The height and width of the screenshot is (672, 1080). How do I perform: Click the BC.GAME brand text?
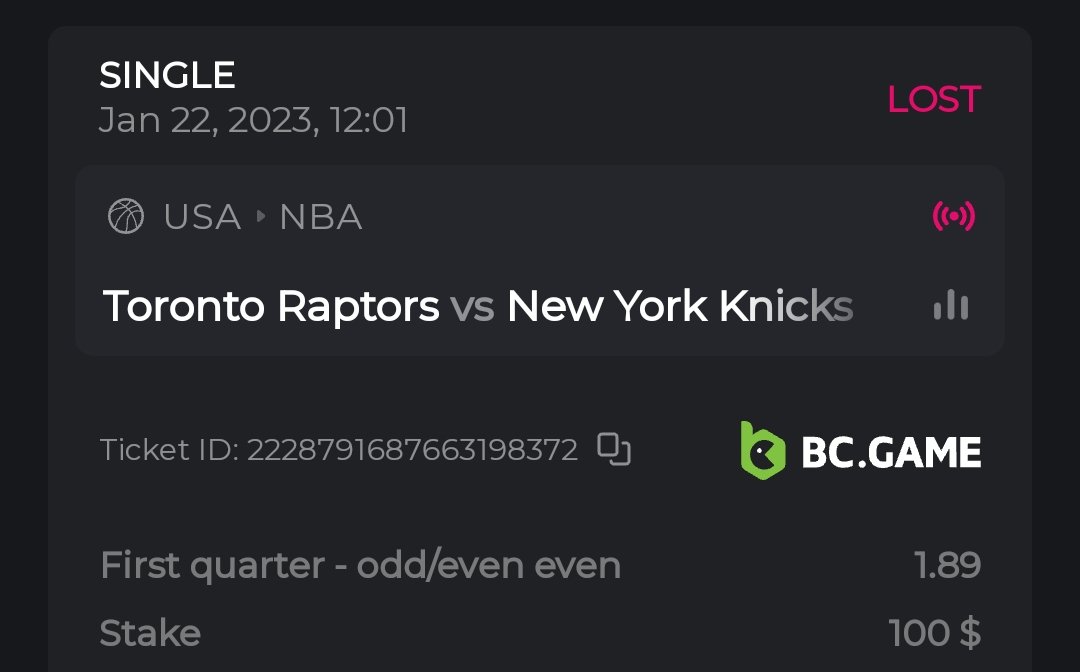click(x=891, y=453)
